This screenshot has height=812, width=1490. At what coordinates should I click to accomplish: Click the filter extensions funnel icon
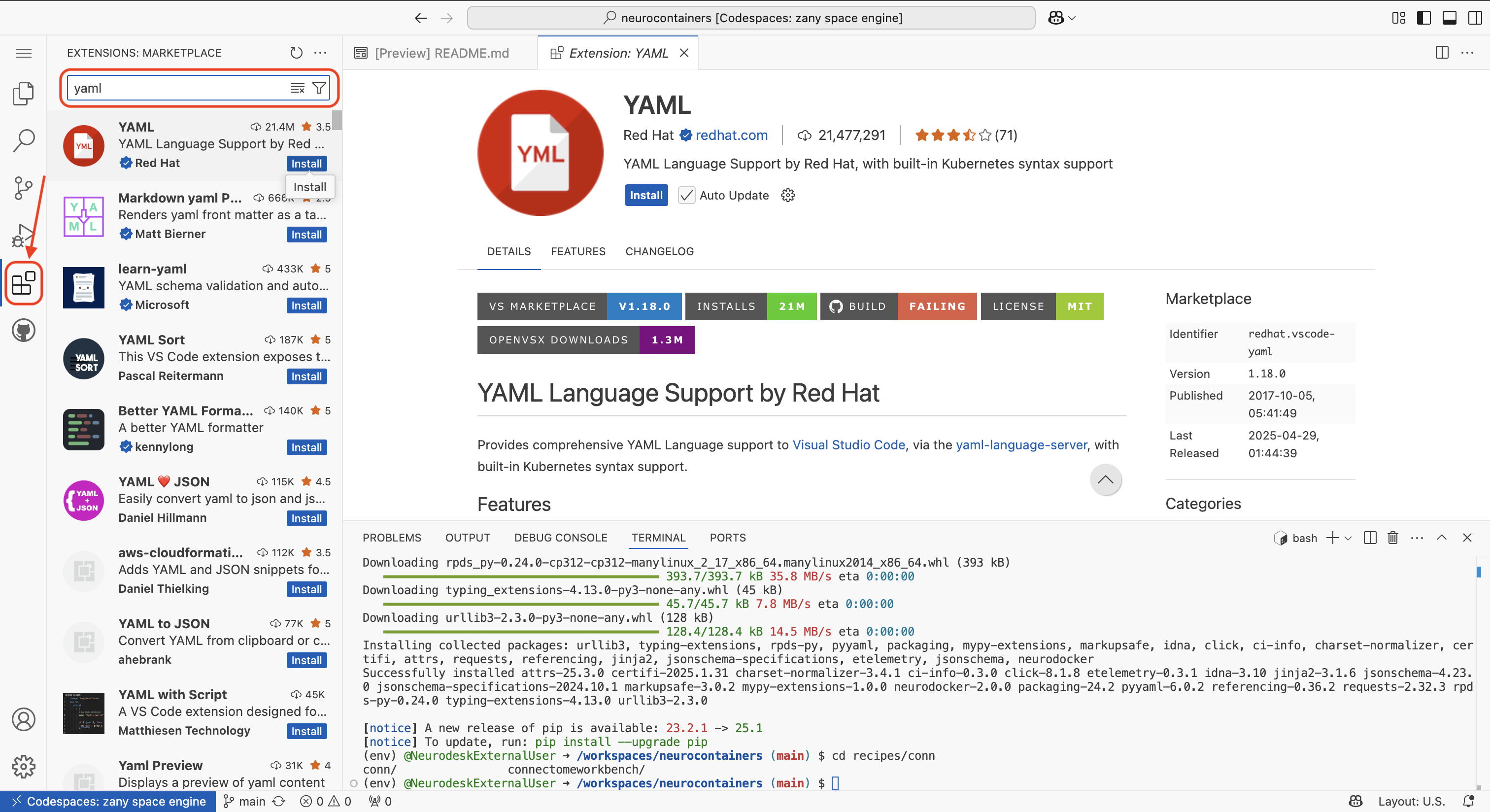tap(319, 88)
